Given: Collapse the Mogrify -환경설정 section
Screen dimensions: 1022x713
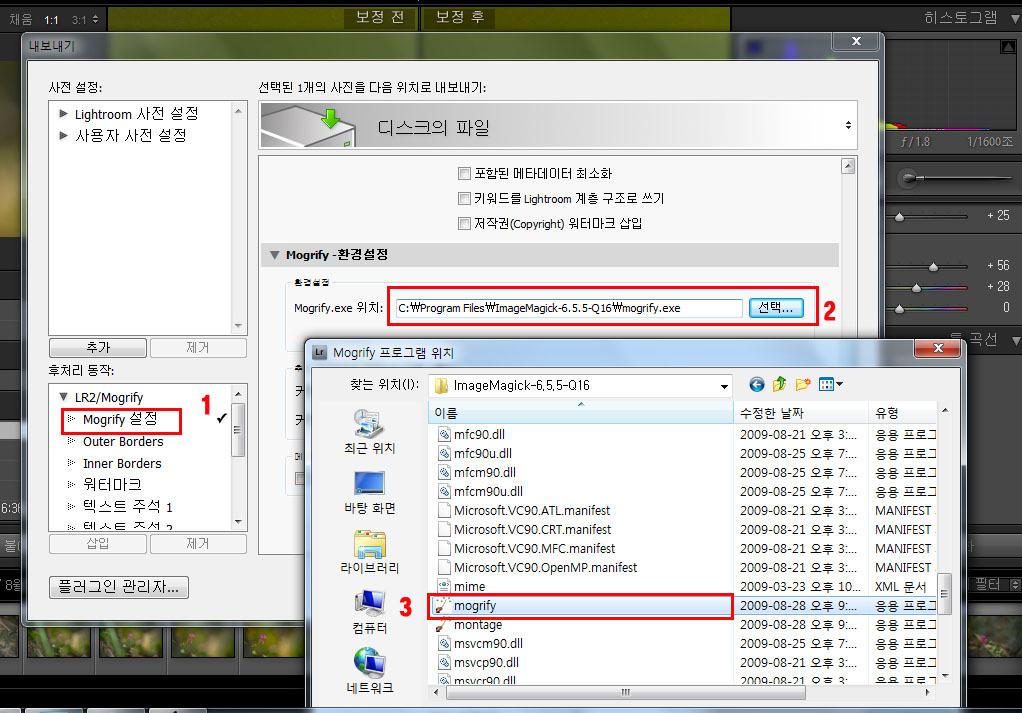Looking at the screenshot, I should pyautogui.click(x=275, y=255).
